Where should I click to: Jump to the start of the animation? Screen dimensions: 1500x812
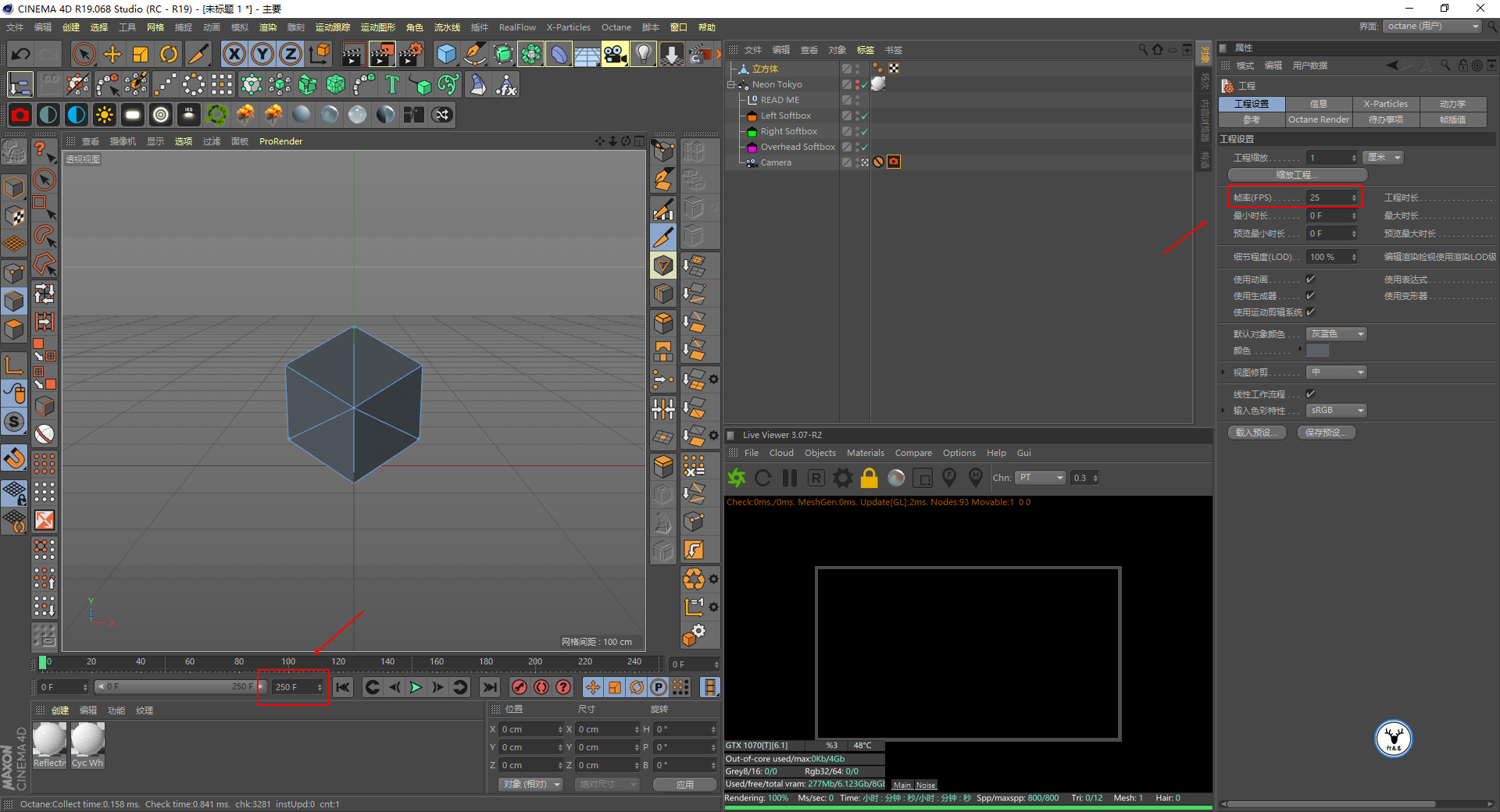click(343, 687)
